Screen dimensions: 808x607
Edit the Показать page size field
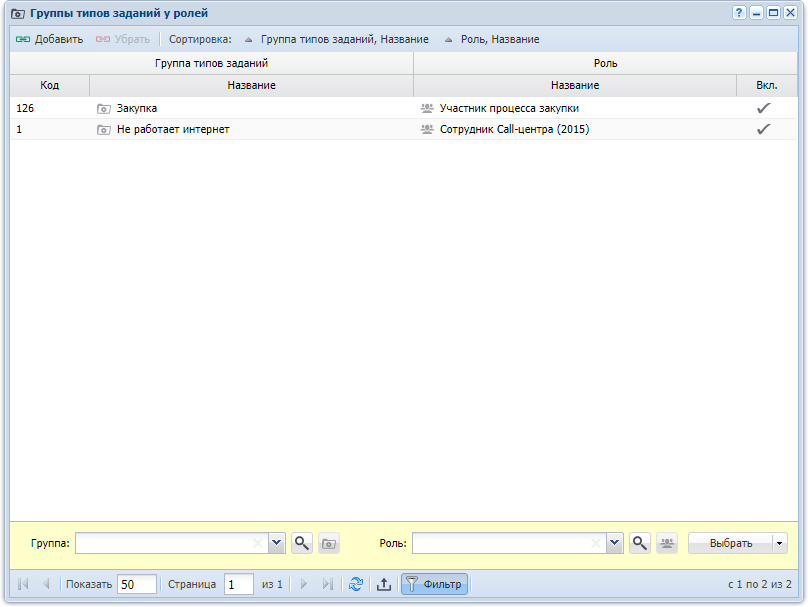tap(137, 584)
